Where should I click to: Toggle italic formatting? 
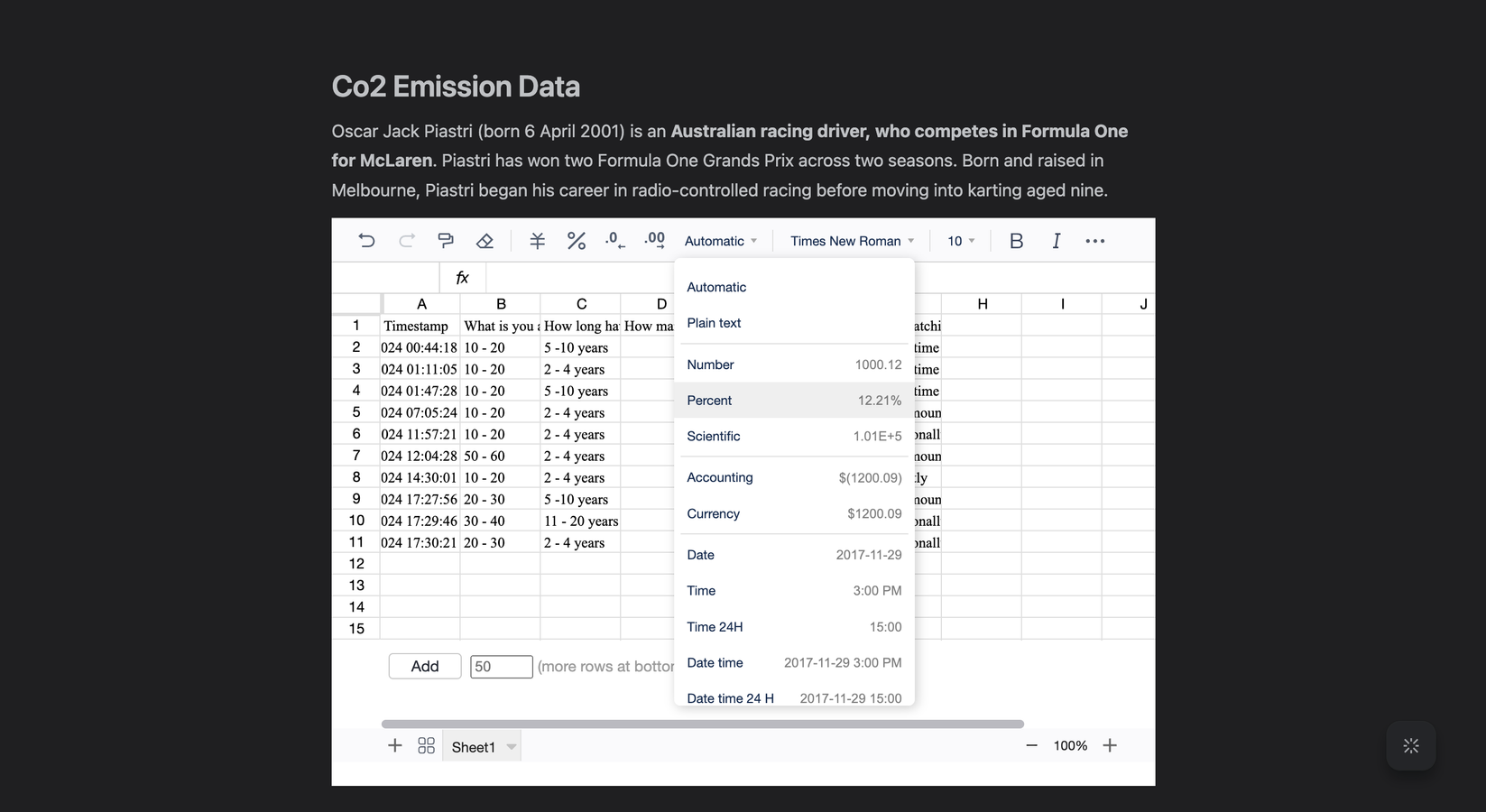pos(1056,241)
